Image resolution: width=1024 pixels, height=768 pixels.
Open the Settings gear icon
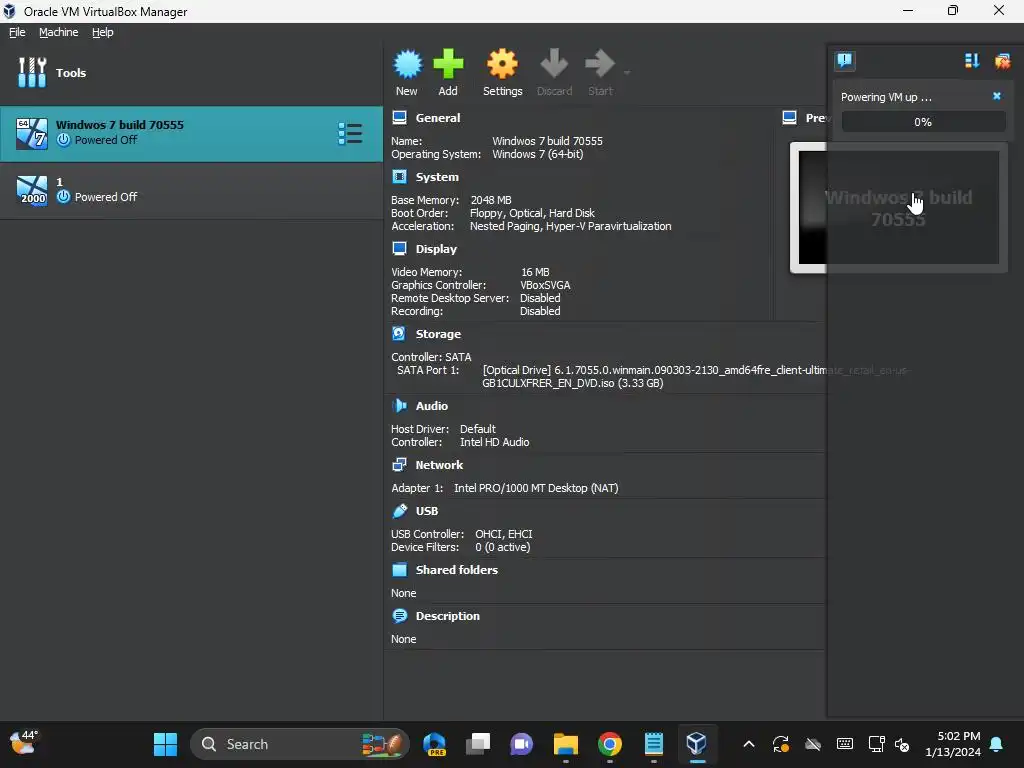coord(502,64)
